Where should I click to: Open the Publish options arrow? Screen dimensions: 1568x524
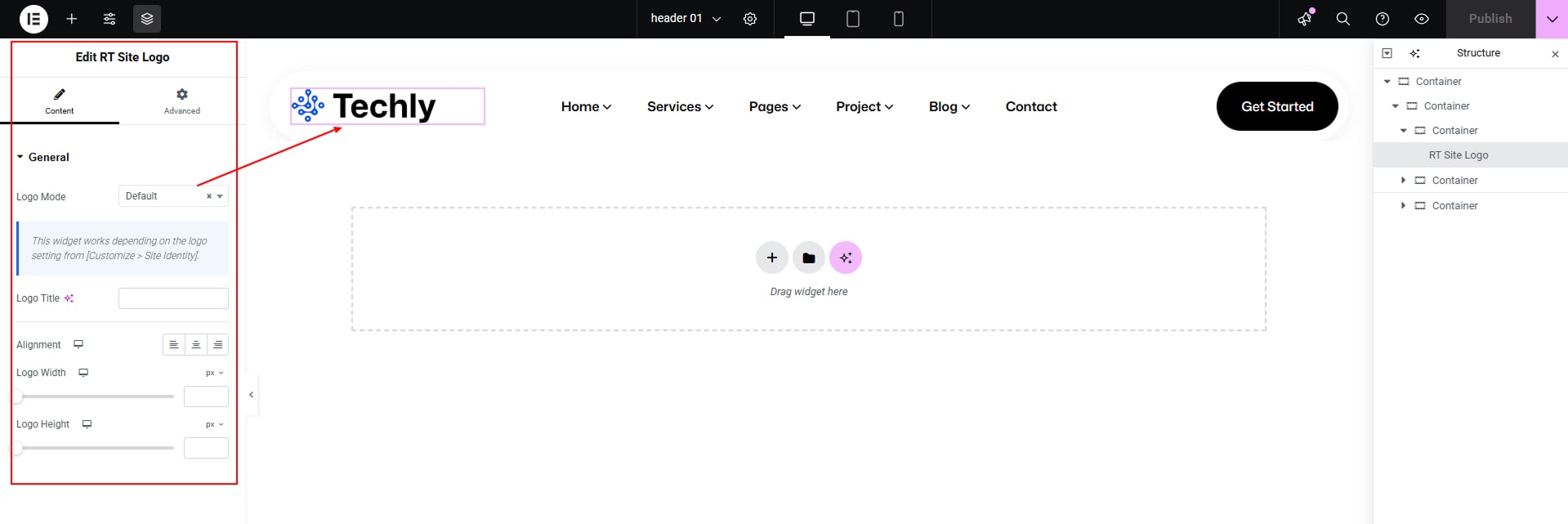[x=1552, y=19]
